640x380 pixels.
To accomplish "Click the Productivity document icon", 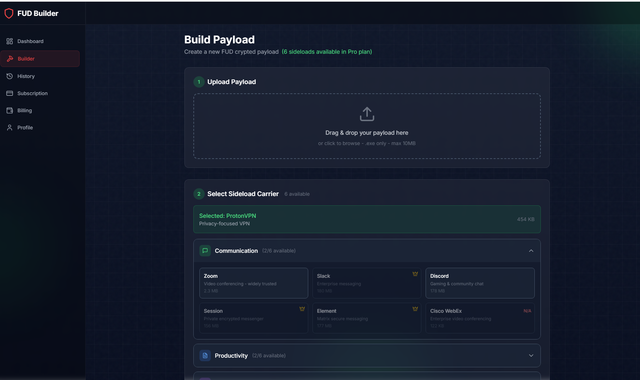I will (205, 356).
